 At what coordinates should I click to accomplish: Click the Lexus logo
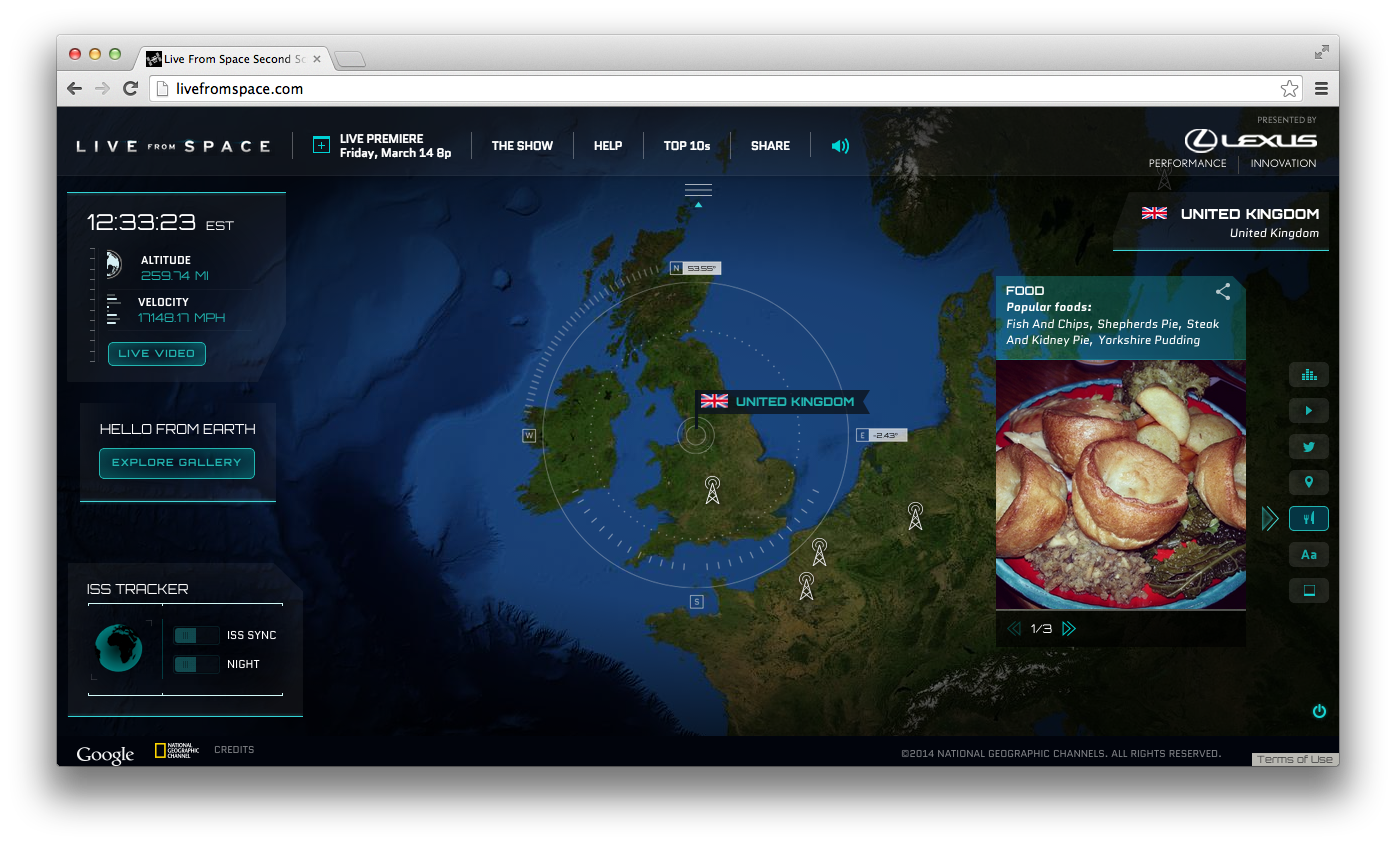1251,140
